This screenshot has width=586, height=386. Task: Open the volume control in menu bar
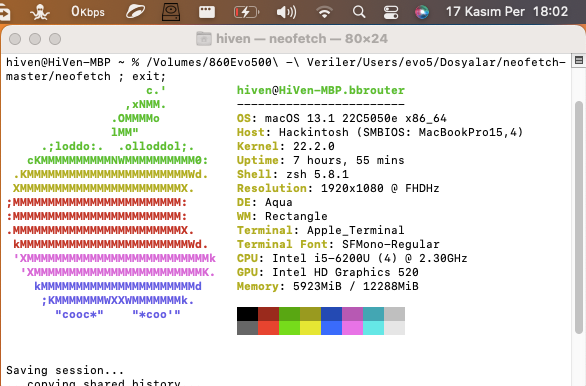click(x=286, y=12)
